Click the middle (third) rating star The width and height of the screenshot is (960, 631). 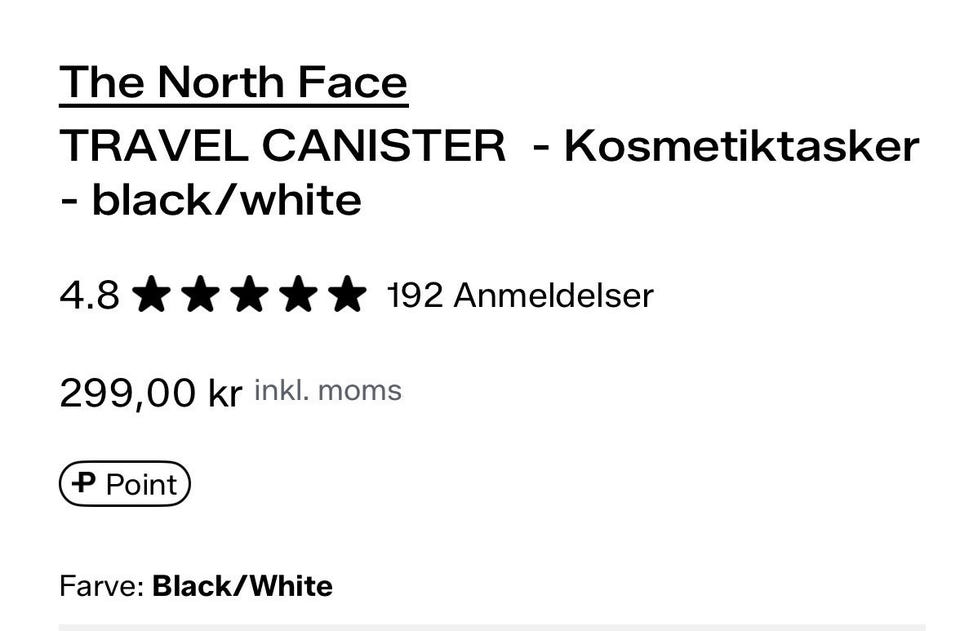pyautogui.click(x=249, y=296)
